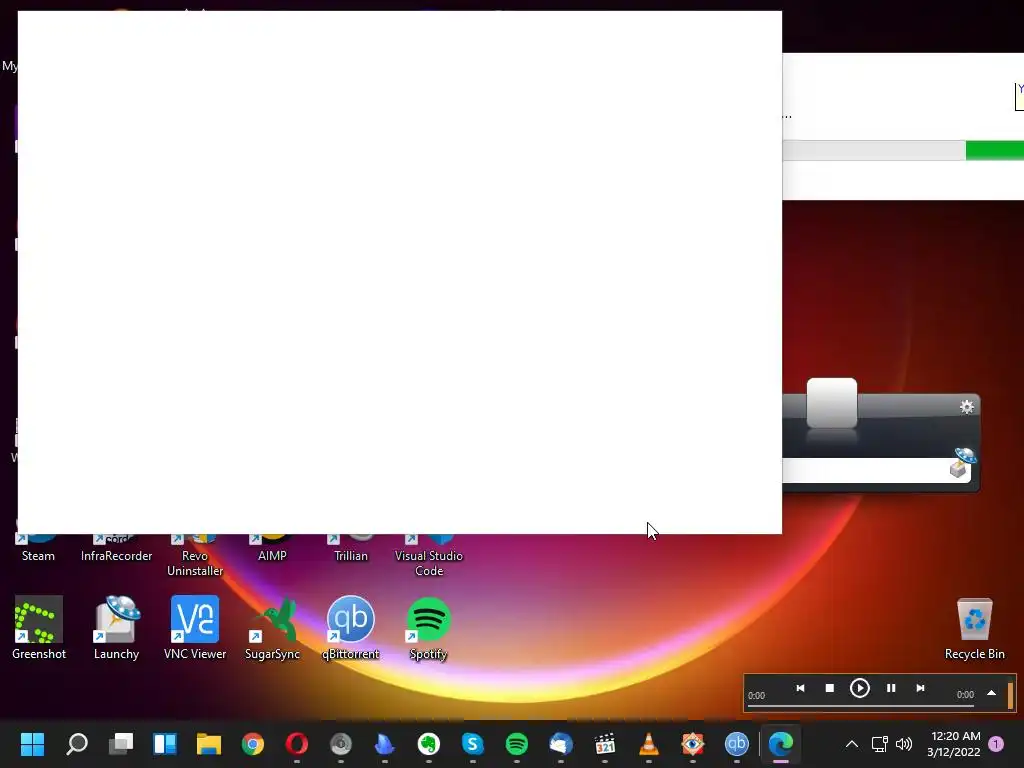Open taskbar Search magnifier

pos(77,743)
